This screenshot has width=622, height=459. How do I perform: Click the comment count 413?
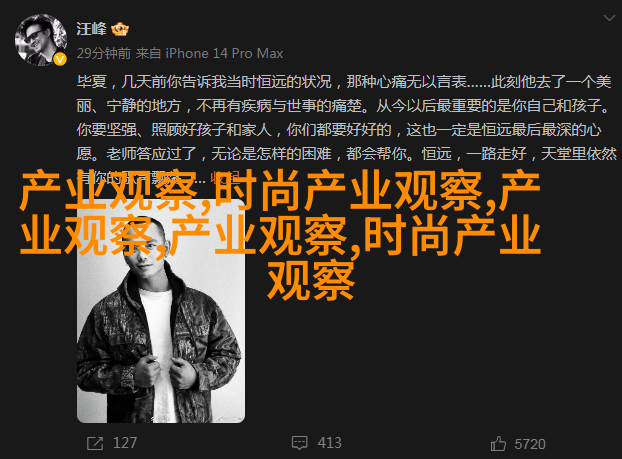pos(329,443)
